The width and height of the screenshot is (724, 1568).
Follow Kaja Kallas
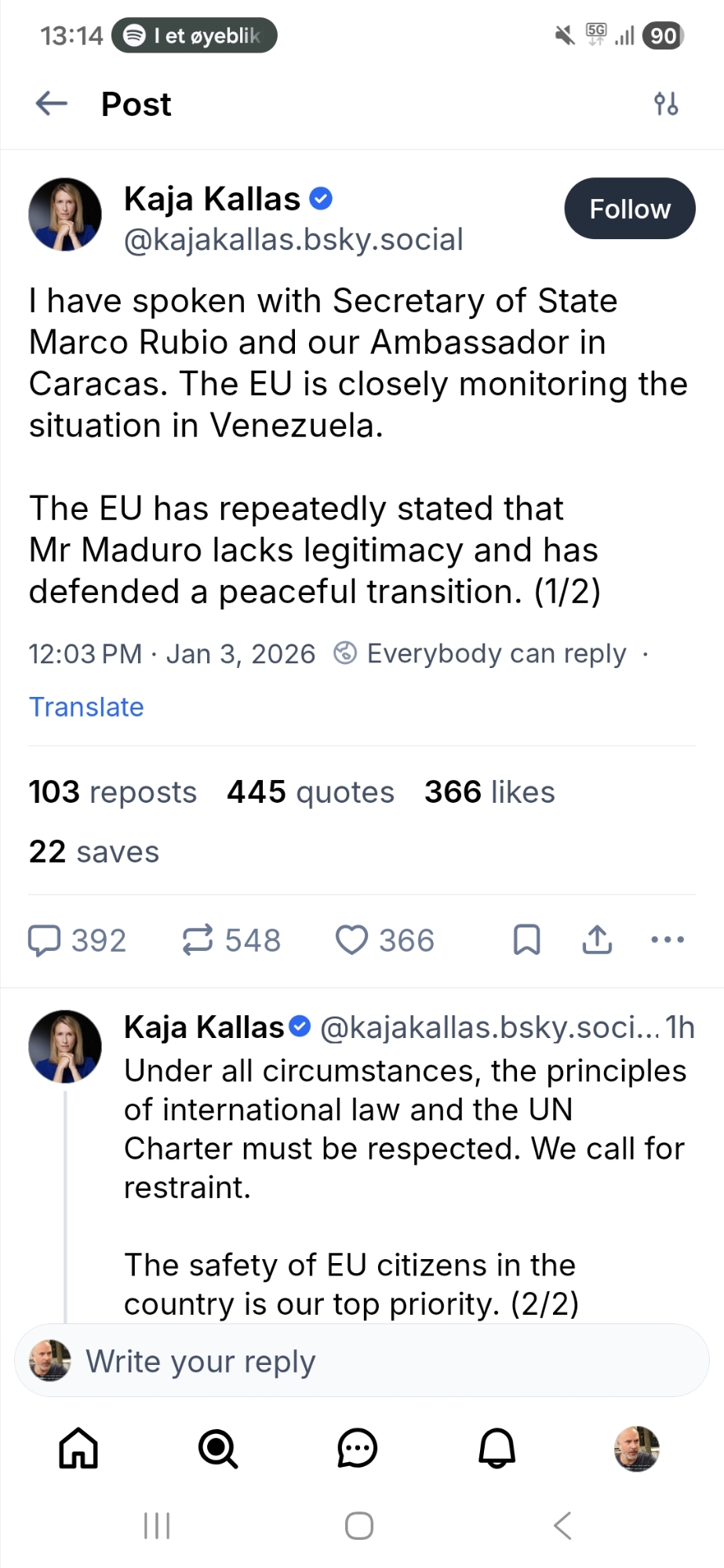629,209
